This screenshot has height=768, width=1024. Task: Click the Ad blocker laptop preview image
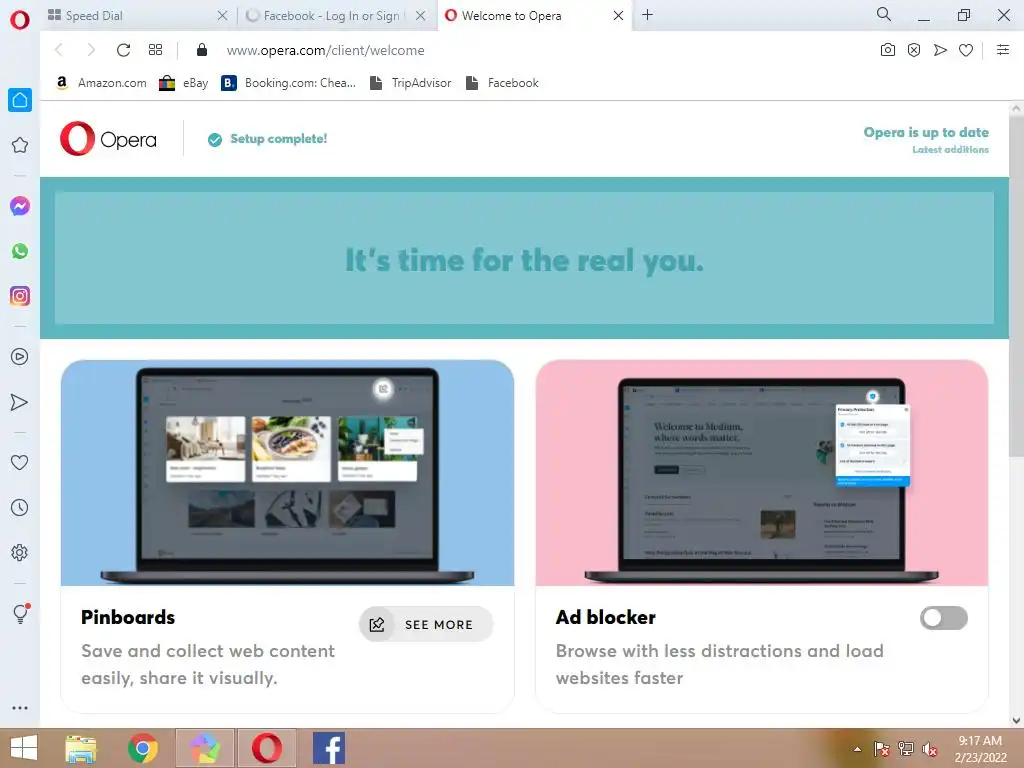click(761, 473)
